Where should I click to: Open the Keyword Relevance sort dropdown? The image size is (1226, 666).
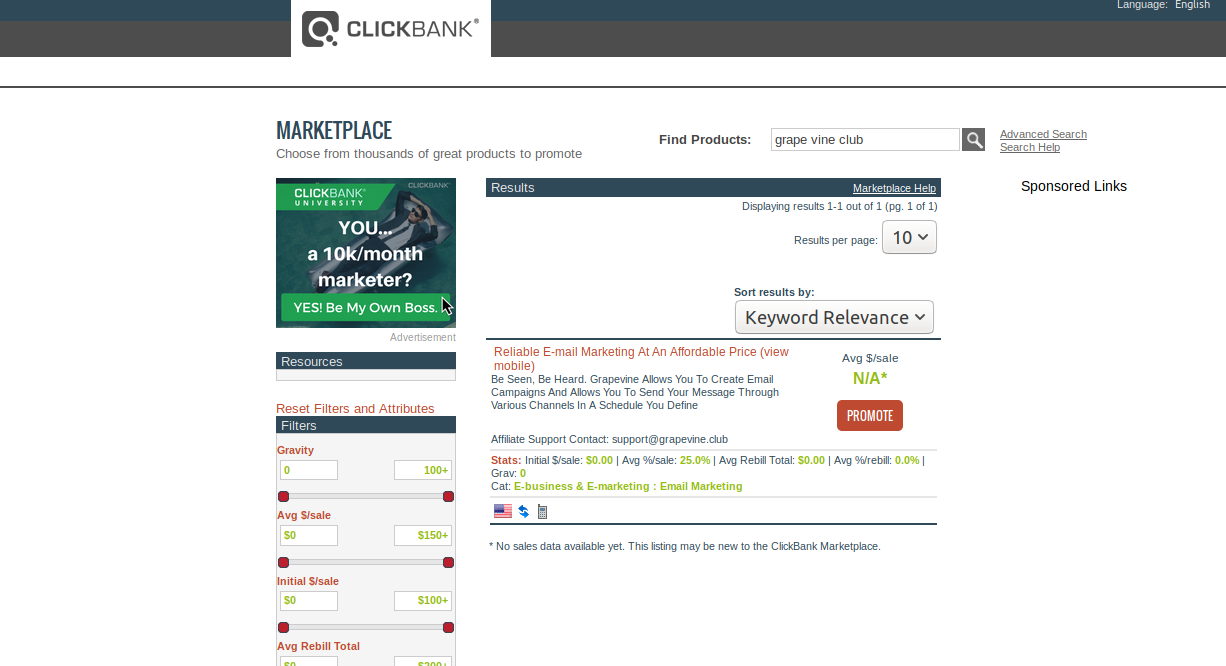click(834, 317)
